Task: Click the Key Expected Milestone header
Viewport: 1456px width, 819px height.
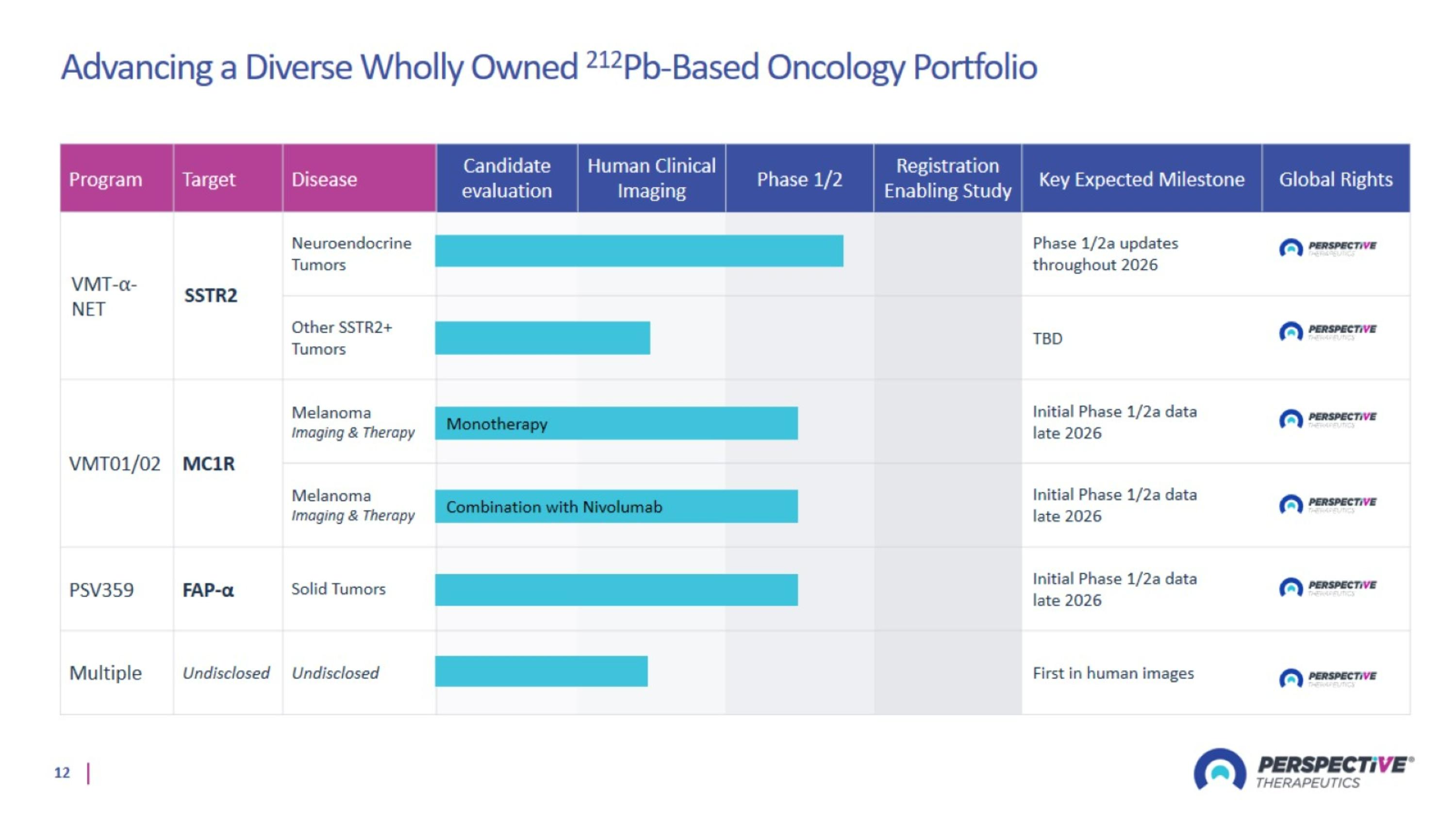Action: click(x=1142, y=178)
